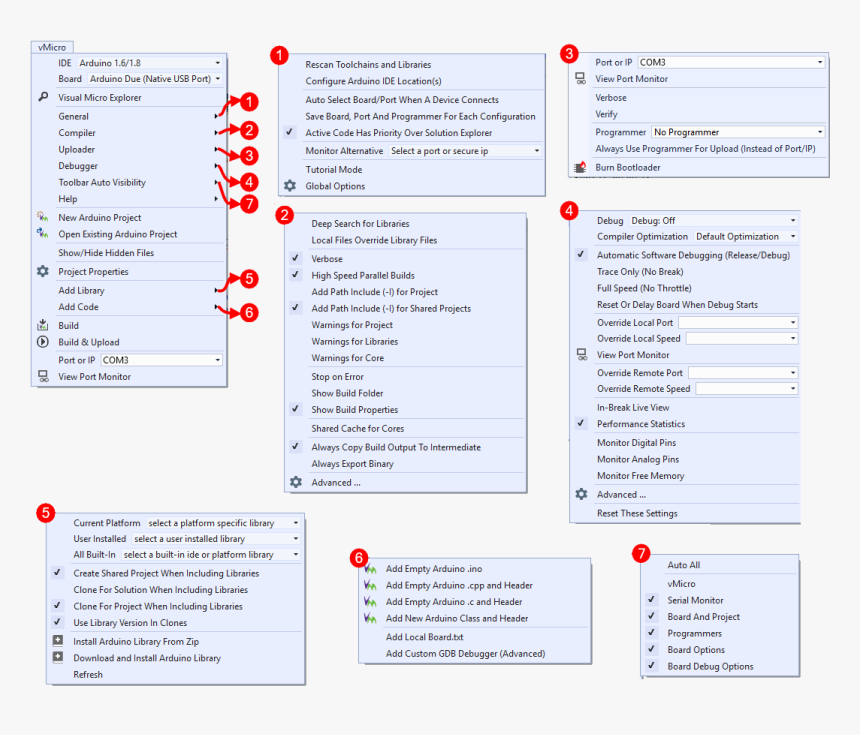Click Auto All in toolbar visibility menu

point(684,565)
